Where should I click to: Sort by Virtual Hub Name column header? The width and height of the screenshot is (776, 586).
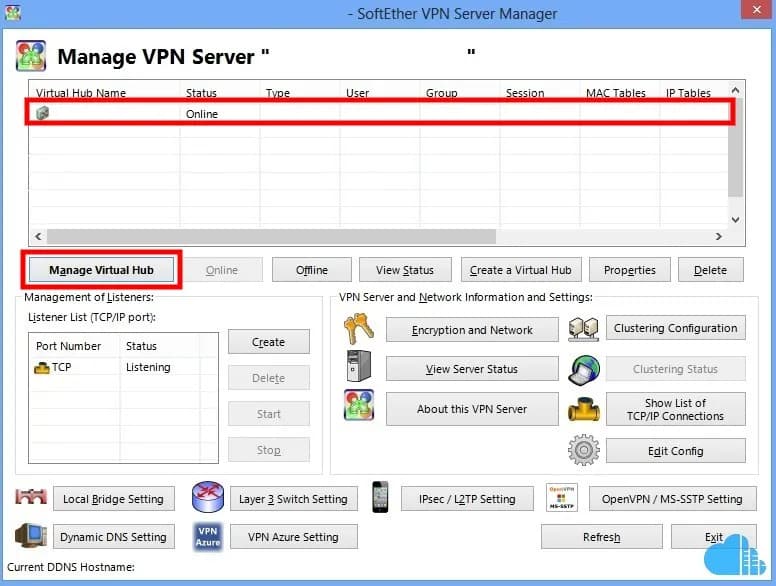pos(105,92)
